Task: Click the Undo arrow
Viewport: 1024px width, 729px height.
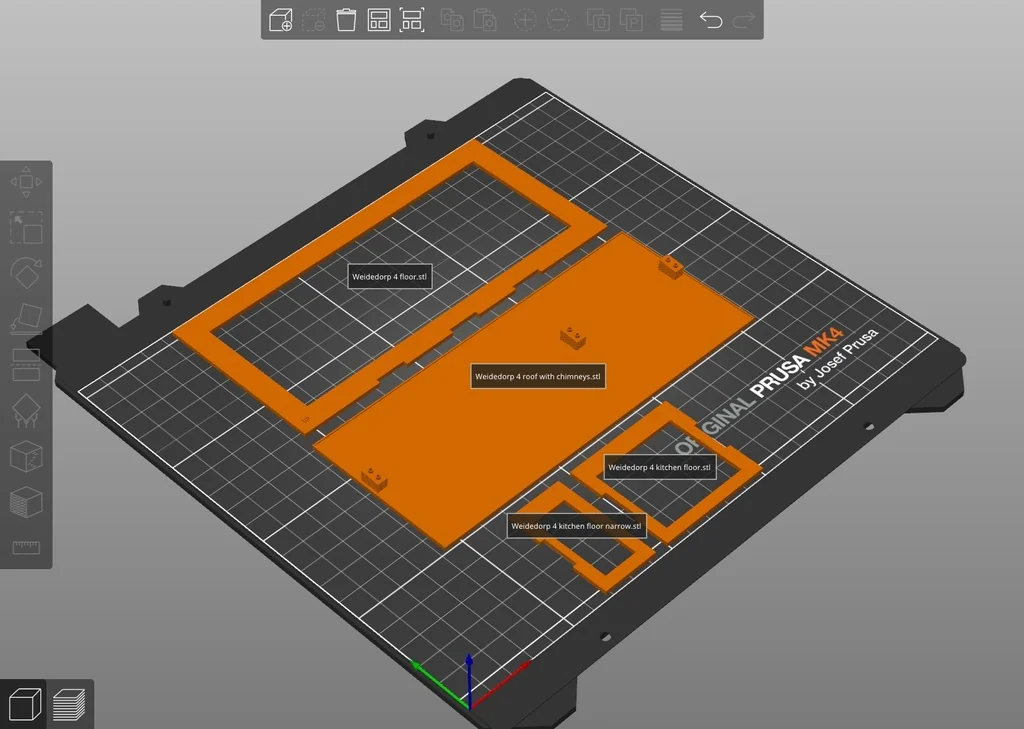Action: pos(710,20)
